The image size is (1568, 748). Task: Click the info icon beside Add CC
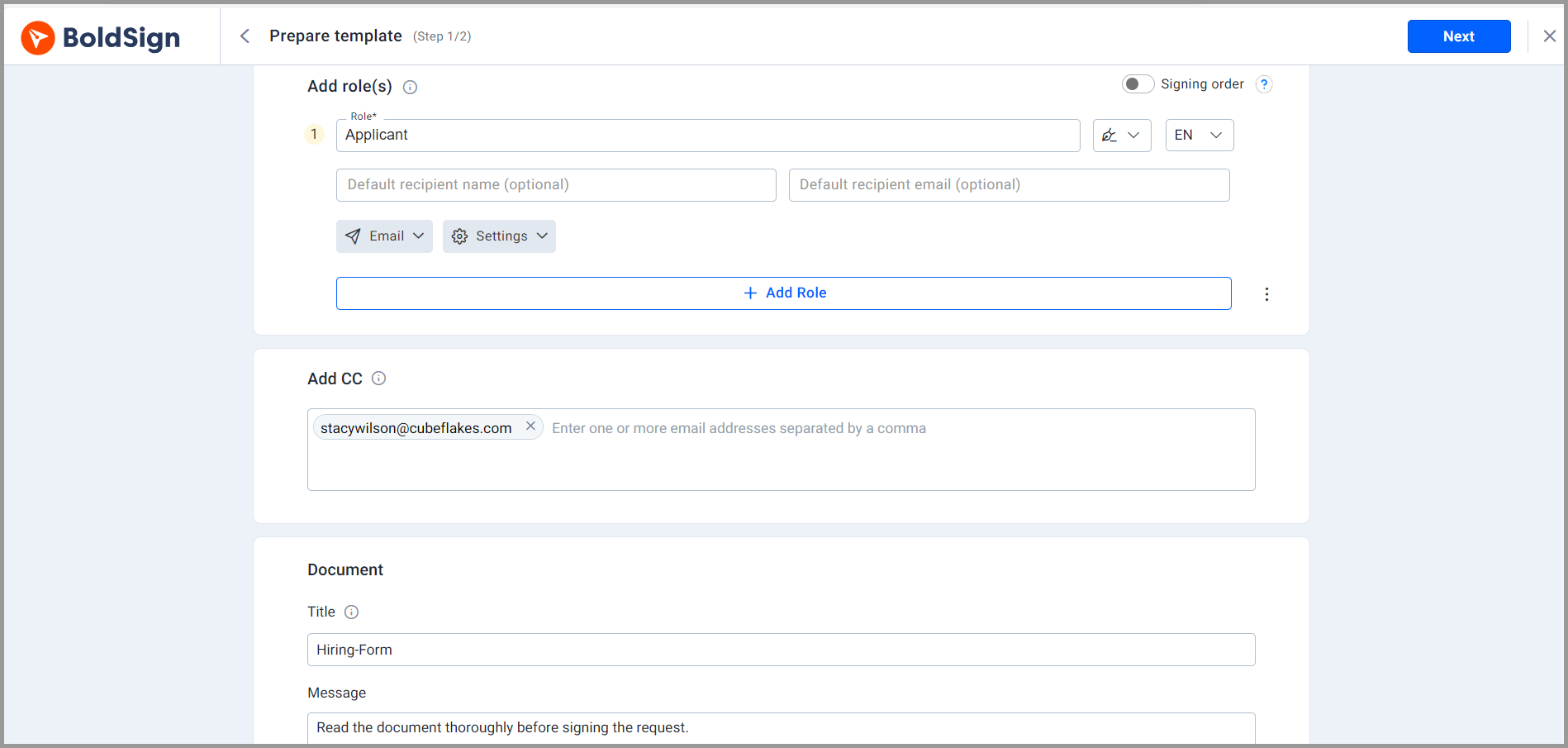pos(378,379)
